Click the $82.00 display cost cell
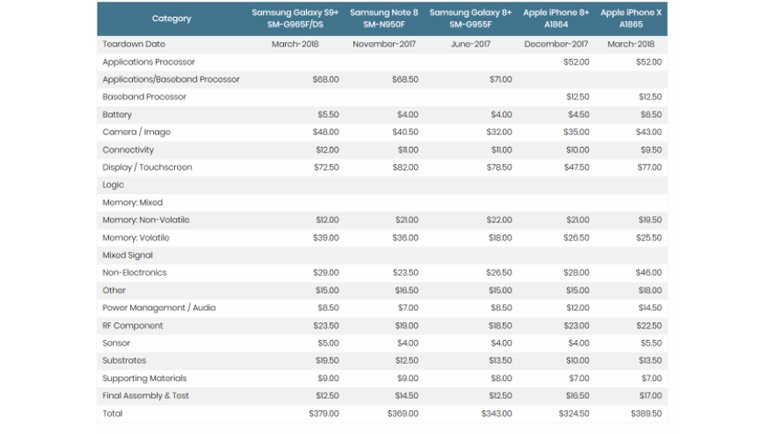Image resolution: width=770 pixels, height=434 pixels. tap(405, 167)
